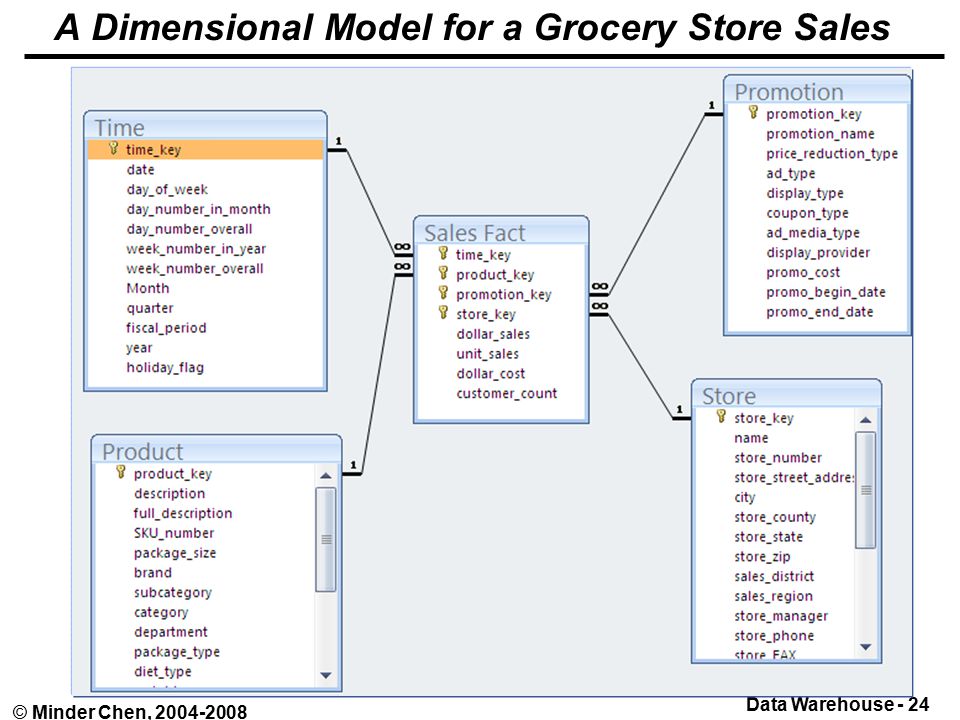
Task: Select the ad_type field in Promotion
Action: pos(790,173)
